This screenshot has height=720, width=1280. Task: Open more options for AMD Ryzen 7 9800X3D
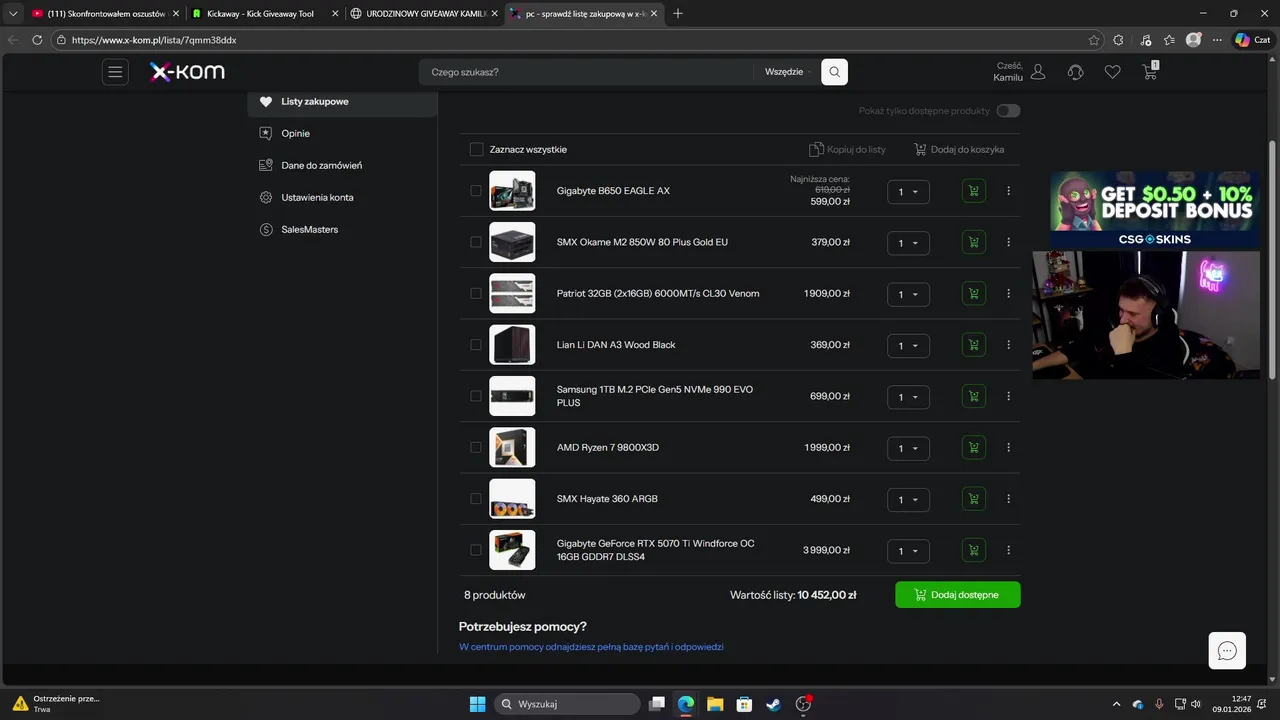point(1008,448)
